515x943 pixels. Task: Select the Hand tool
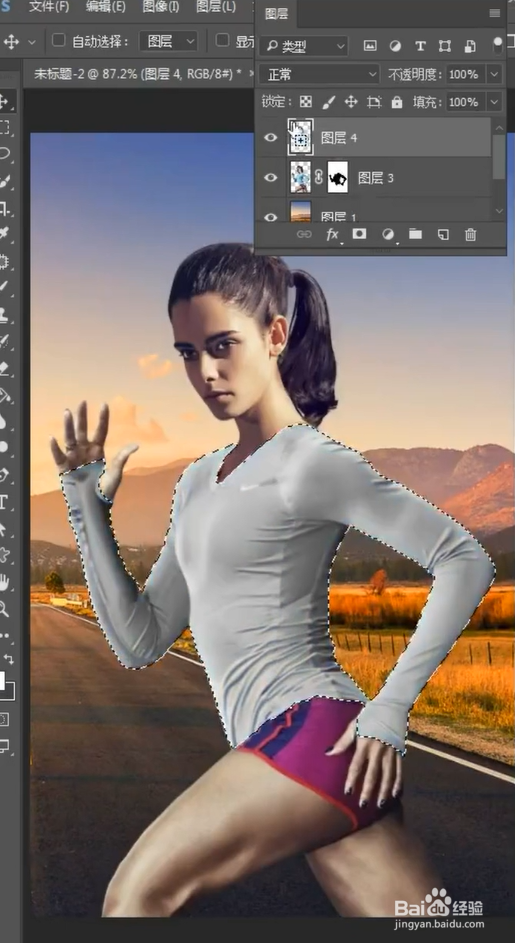[x=4, y=582]
